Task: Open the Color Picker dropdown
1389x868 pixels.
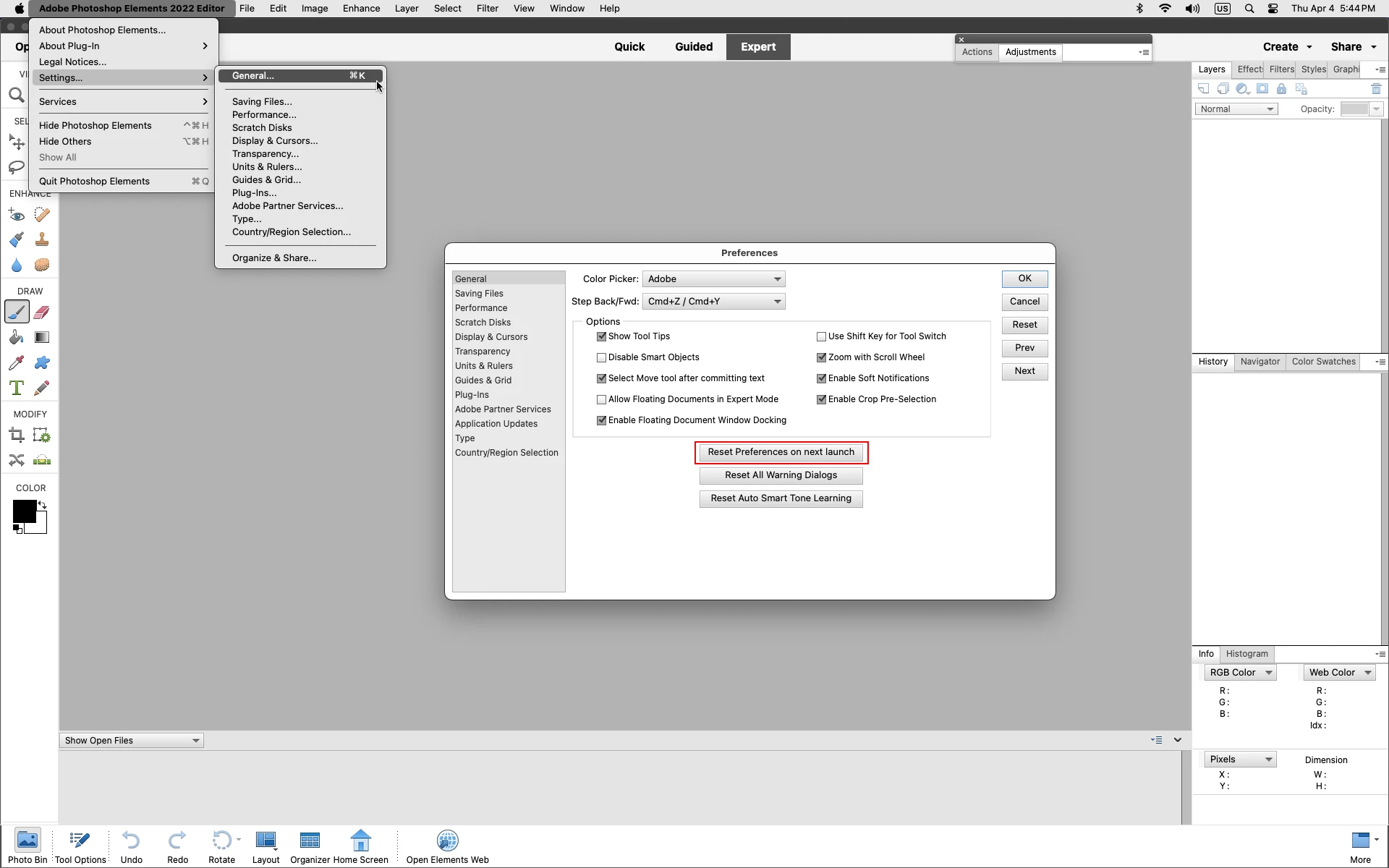Action: [713, 279]
